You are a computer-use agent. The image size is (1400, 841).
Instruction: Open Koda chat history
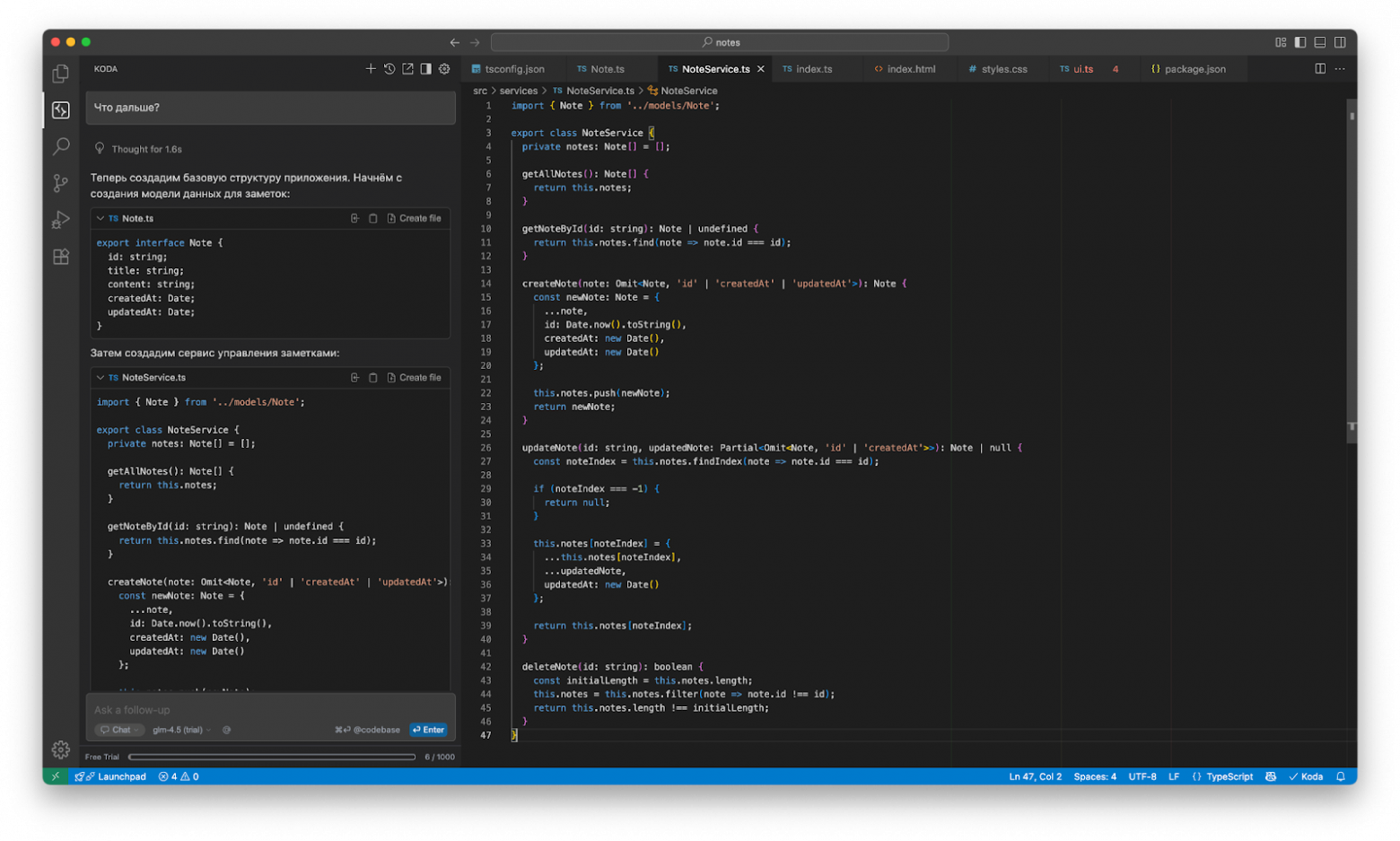tap(389, 69)
